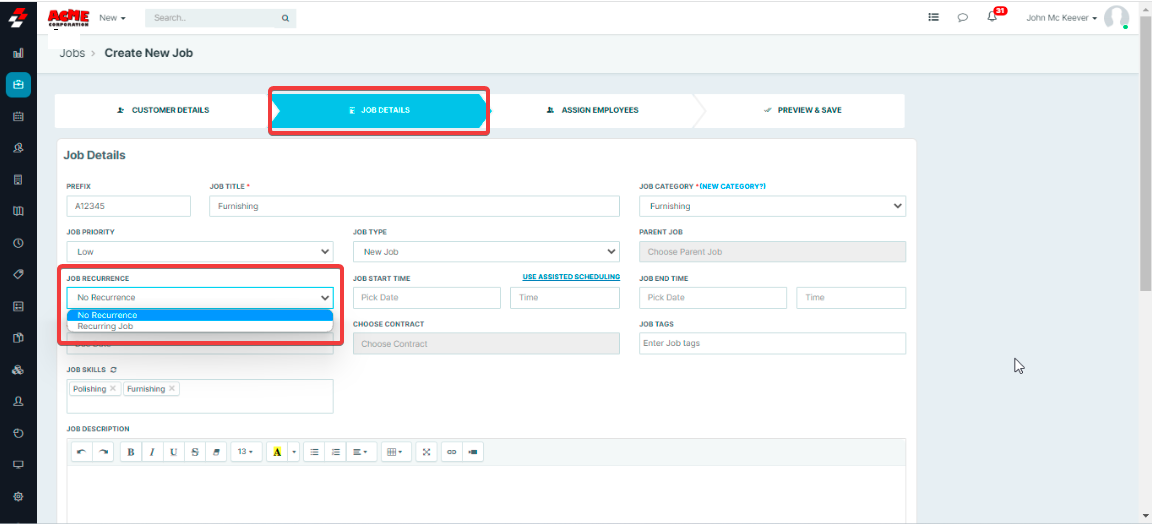This screenshot has height=524, width=1152.
Task: Open the paragraph alignment dropdown
Action: [360, 452]
